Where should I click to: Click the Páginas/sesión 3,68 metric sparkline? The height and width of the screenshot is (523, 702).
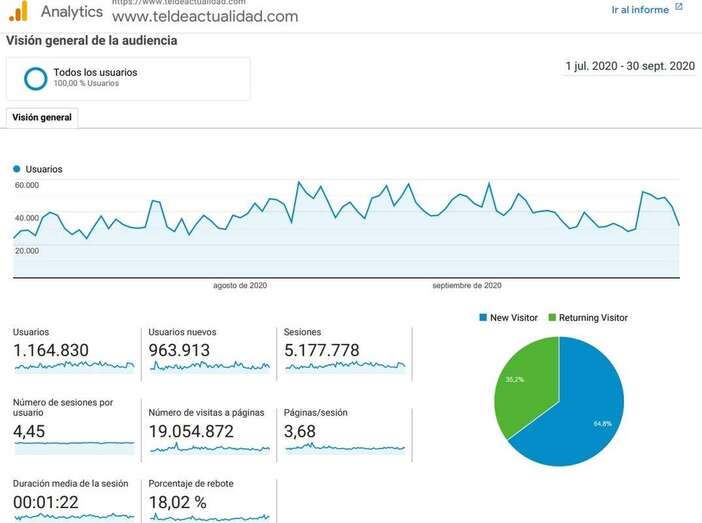pyautogui.click(x=344, y=447)
